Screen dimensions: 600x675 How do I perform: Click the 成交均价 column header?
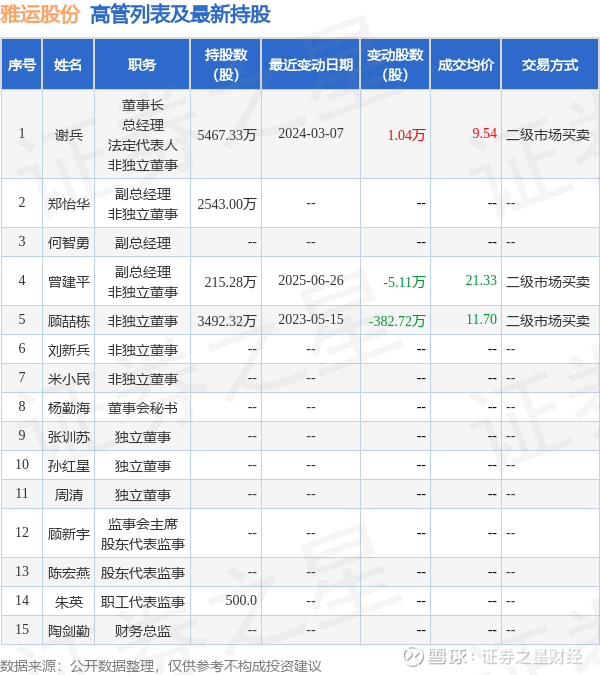click(x=466, y=65)
